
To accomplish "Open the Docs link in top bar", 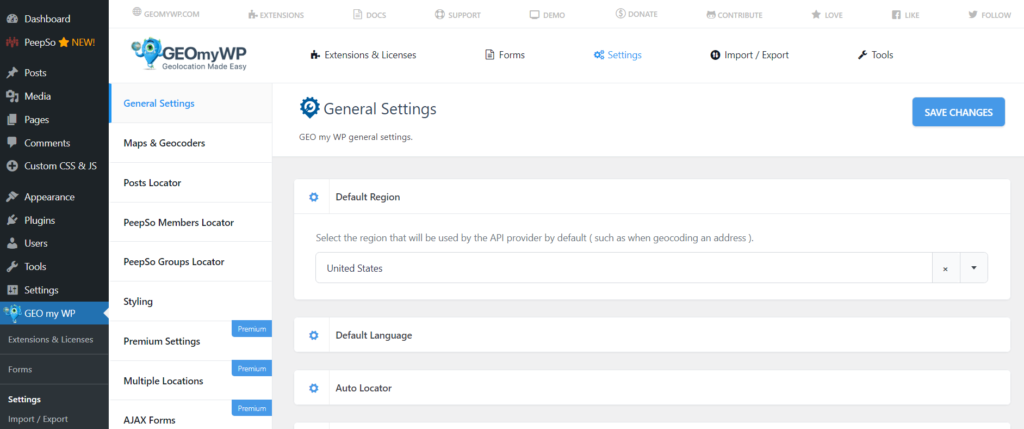I will [369, 14].
